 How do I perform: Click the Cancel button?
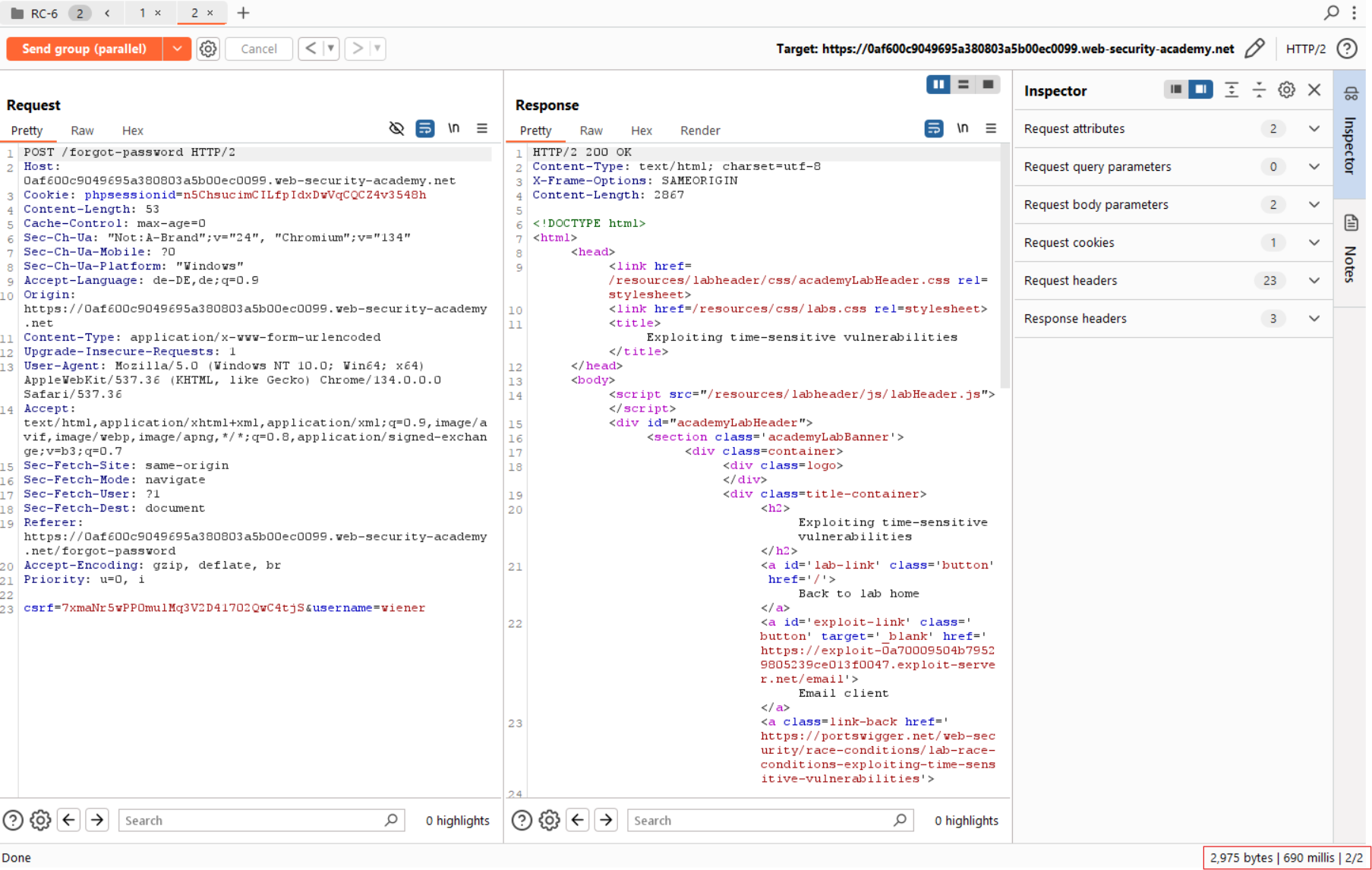coord(259,49)
